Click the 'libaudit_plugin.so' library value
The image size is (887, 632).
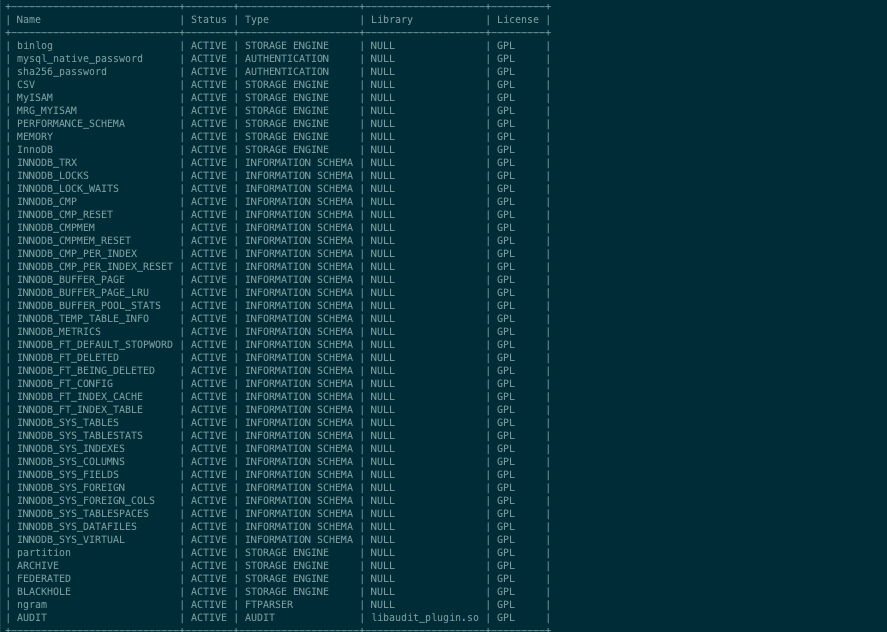(x=425, y=618)
